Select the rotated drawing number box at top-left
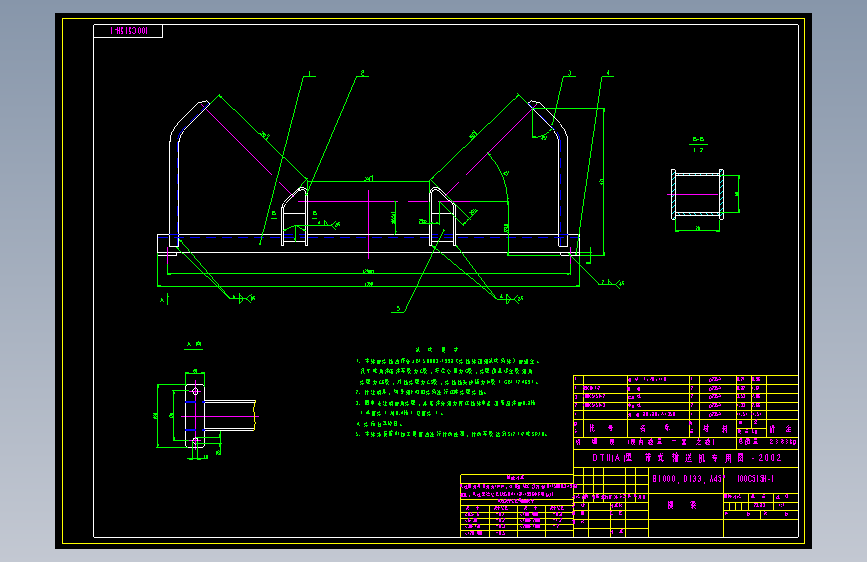Screen dimensions: 867x562 click(x=128, y=31)
